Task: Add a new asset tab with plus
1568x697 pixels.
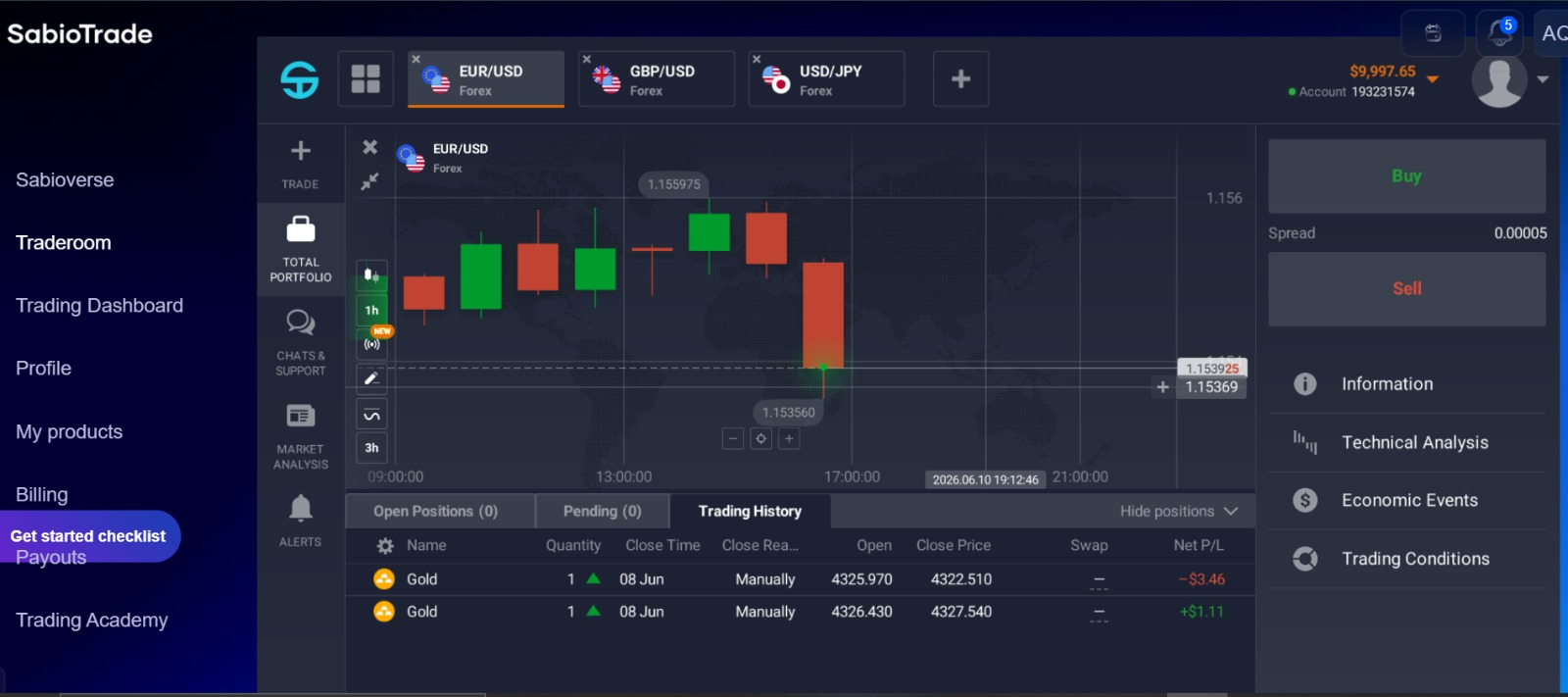Action: tap(960, 78)
